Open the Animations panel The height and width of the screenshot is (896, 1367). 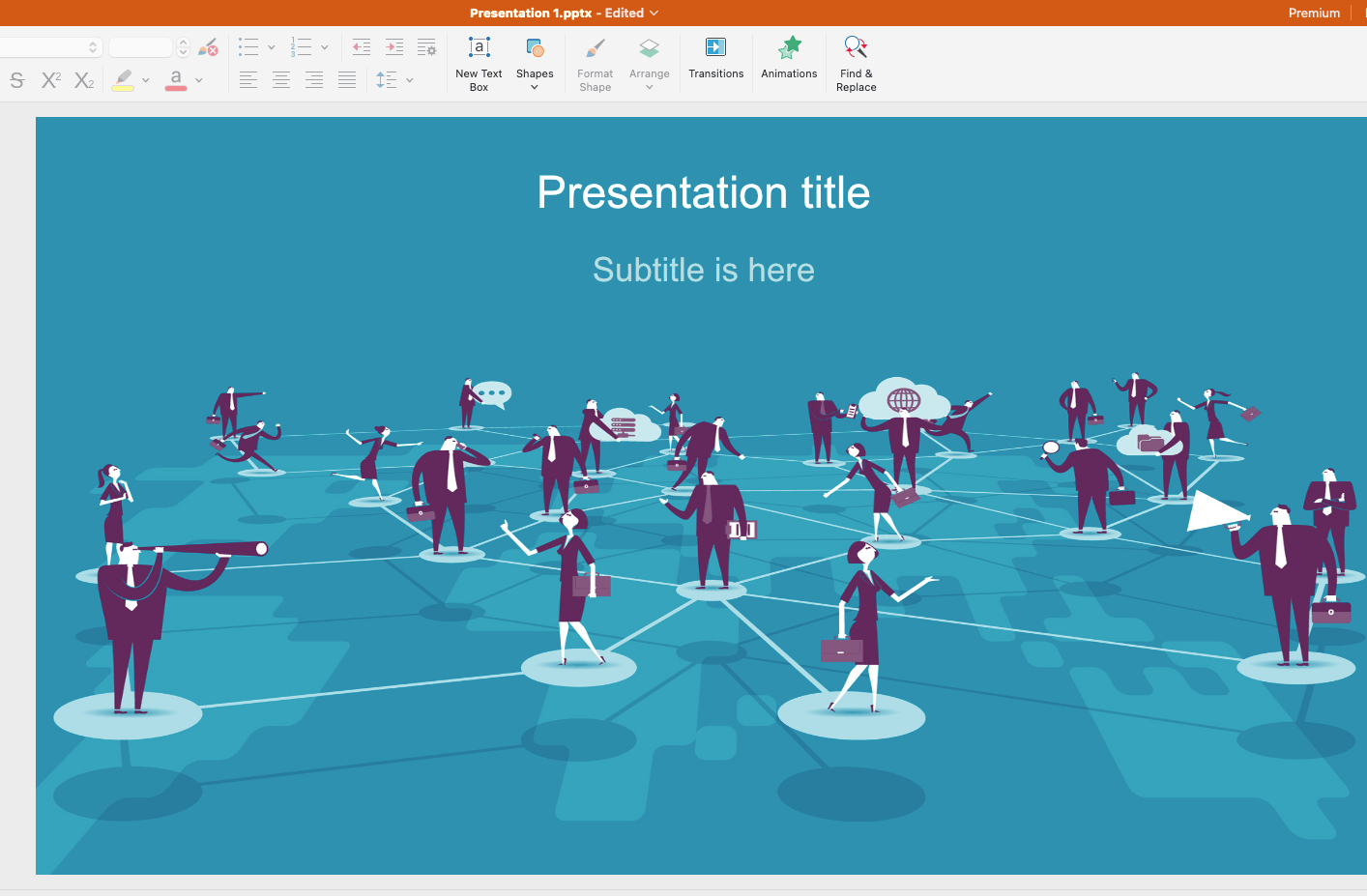789,61
